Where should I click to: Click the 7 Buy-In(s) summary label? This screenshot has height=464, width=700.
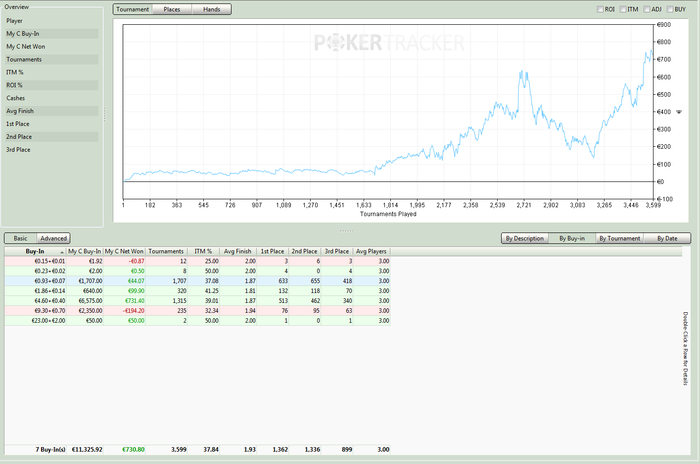50,449
